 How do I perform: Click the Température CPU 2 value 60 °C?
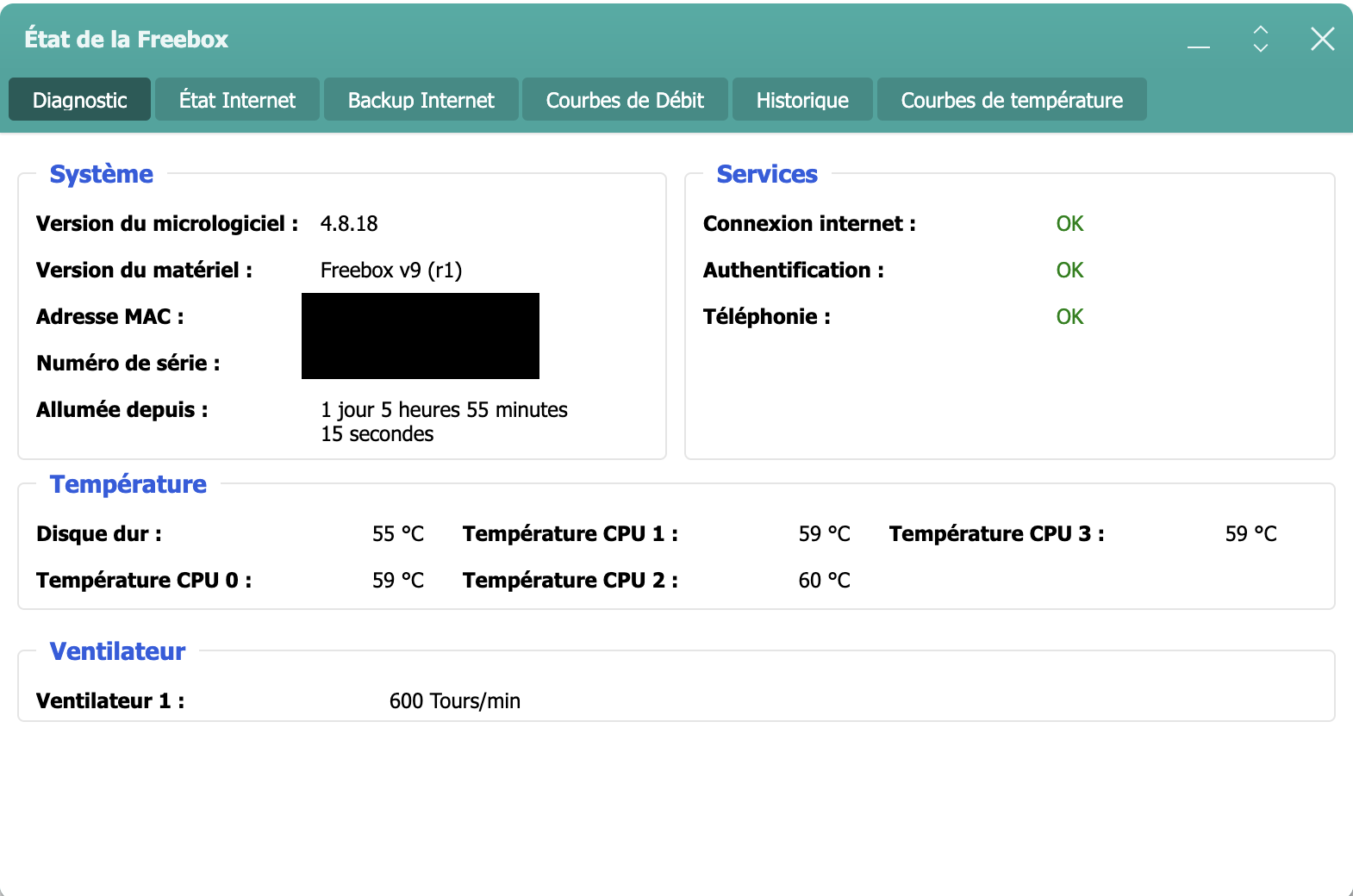point(825,581)
